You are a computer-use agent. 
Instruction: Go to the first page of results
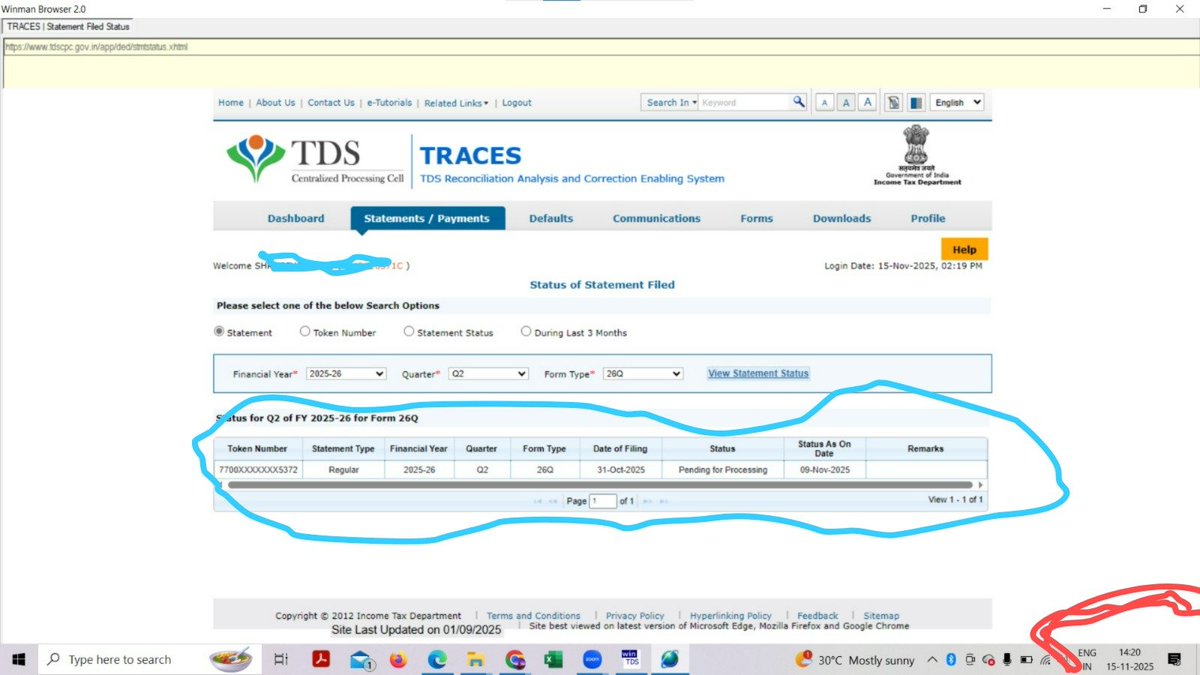click(538, 501)
